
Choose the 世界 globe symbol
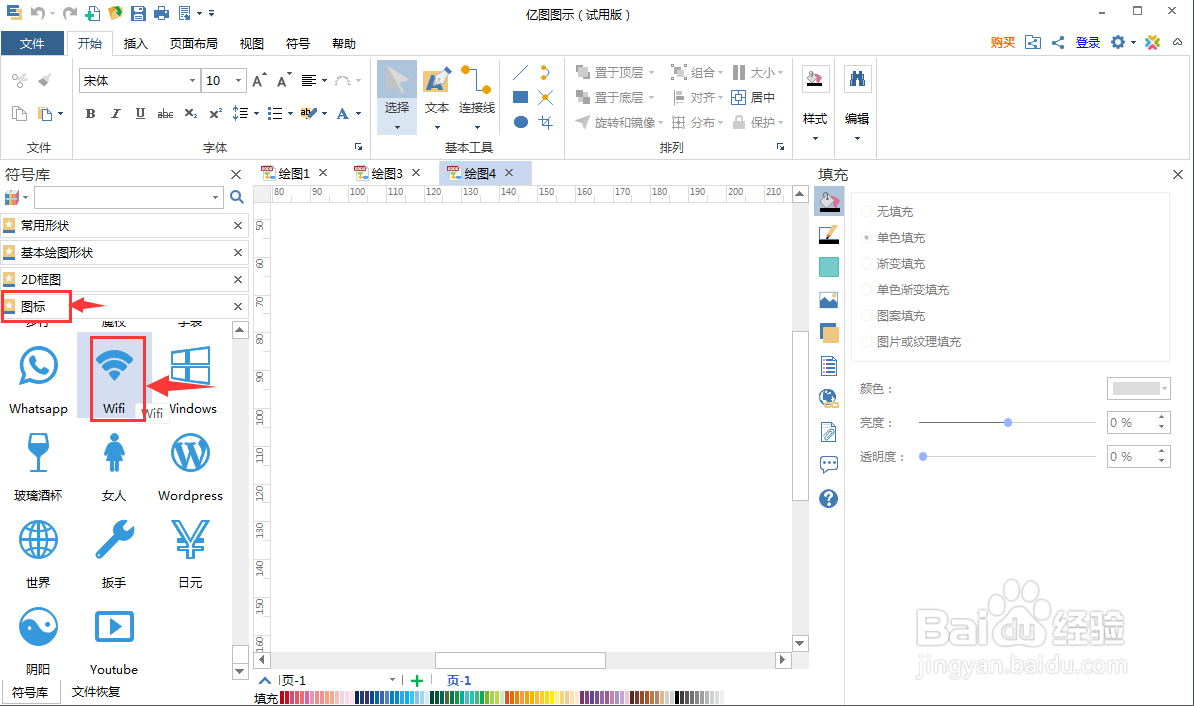[x=38, y=539]
